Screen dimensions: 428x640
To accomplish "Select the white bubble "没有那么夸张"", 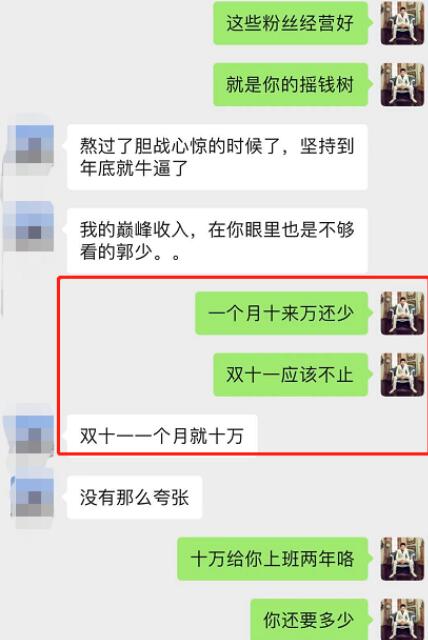I will [133, 497].
